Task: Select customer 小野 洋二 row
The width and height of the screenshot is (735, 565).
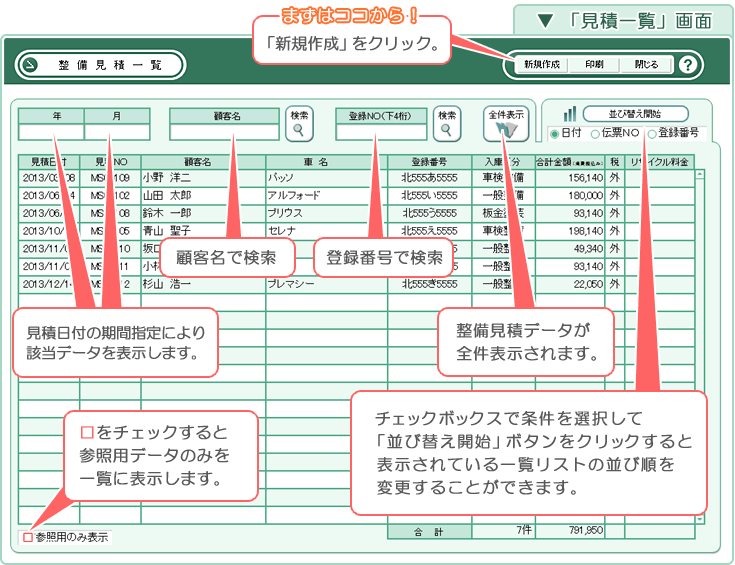Action: tap(356, 178)
